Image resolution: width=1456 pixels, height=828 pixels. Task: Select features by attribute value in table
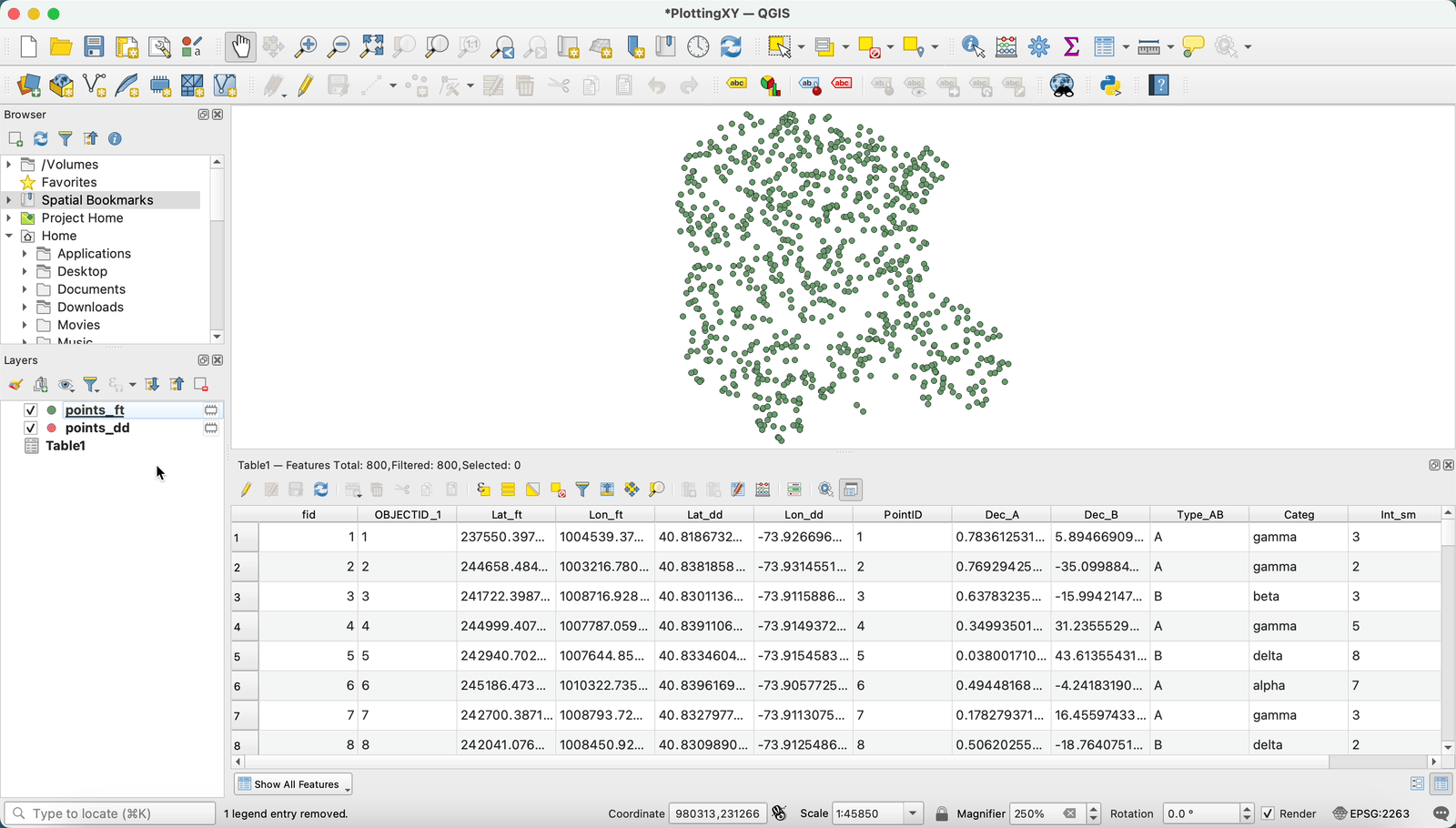coord(482,490)
